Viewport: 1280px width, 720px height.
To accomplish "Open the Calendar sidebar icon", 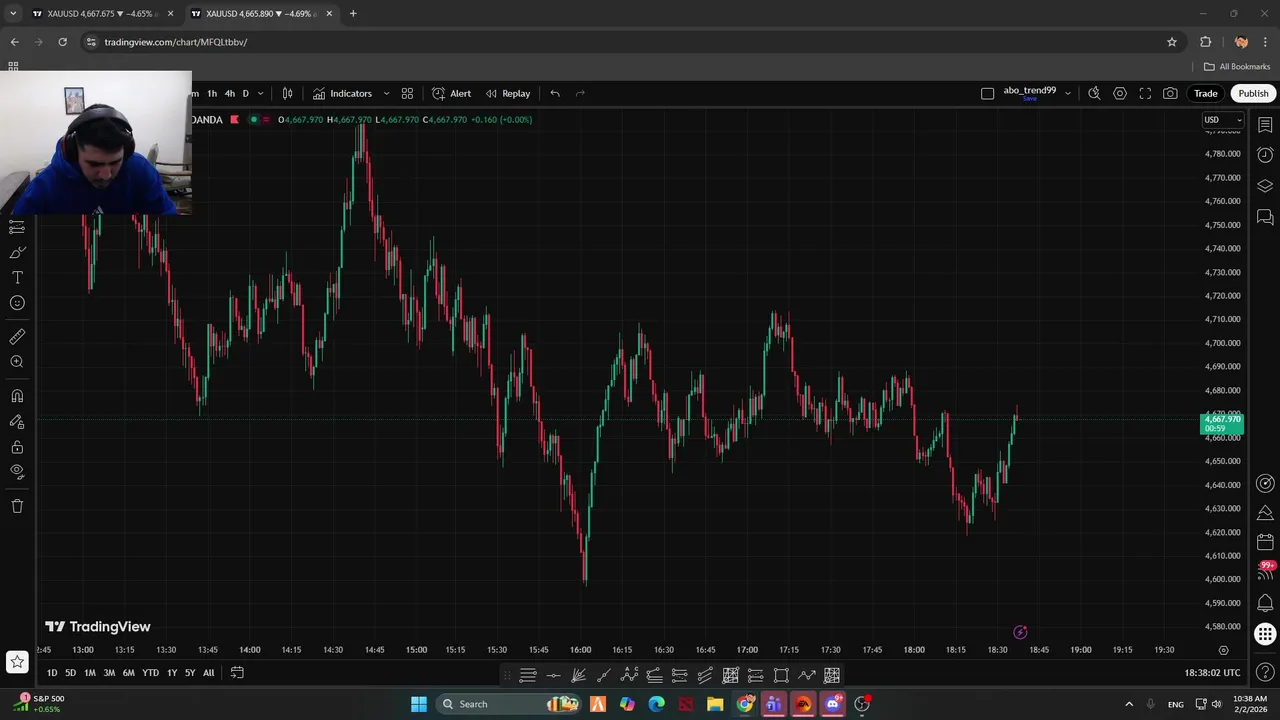I will 1265,543.
